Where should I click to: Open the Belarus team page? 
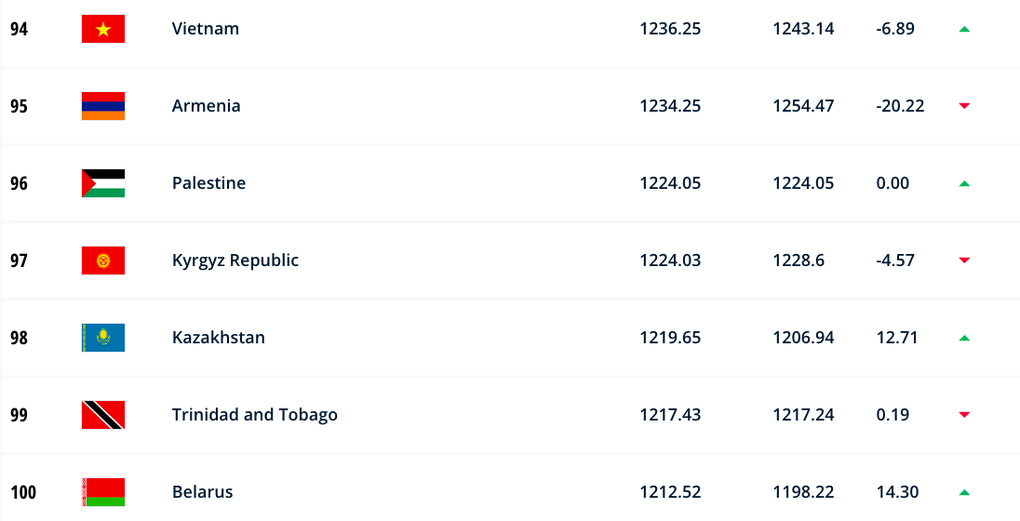[202, 492]
